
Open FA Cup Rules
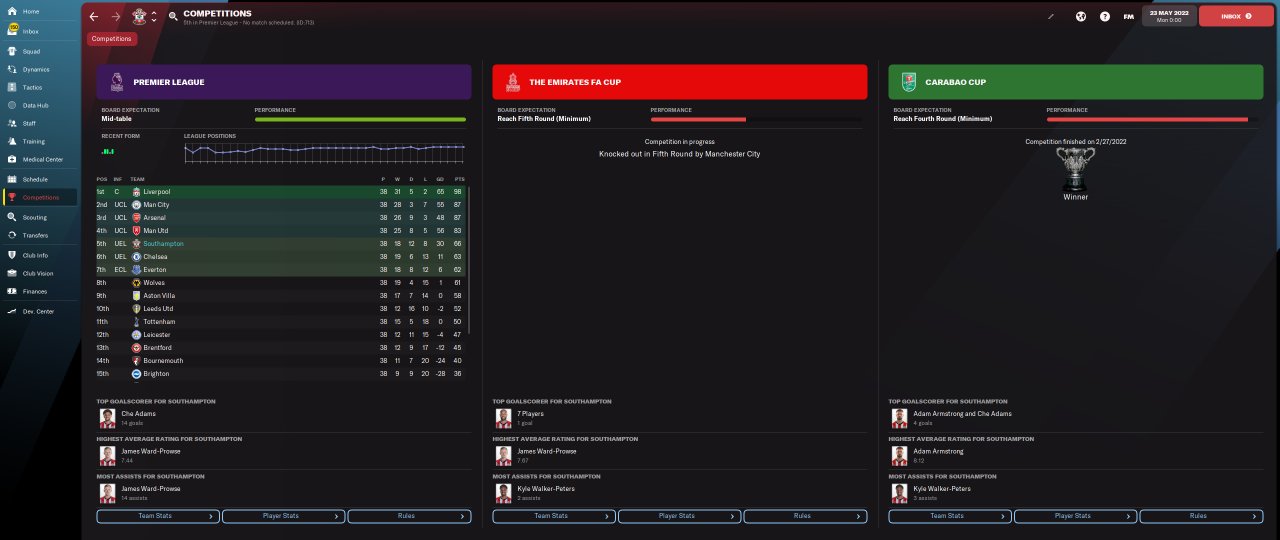pos(805,516)
